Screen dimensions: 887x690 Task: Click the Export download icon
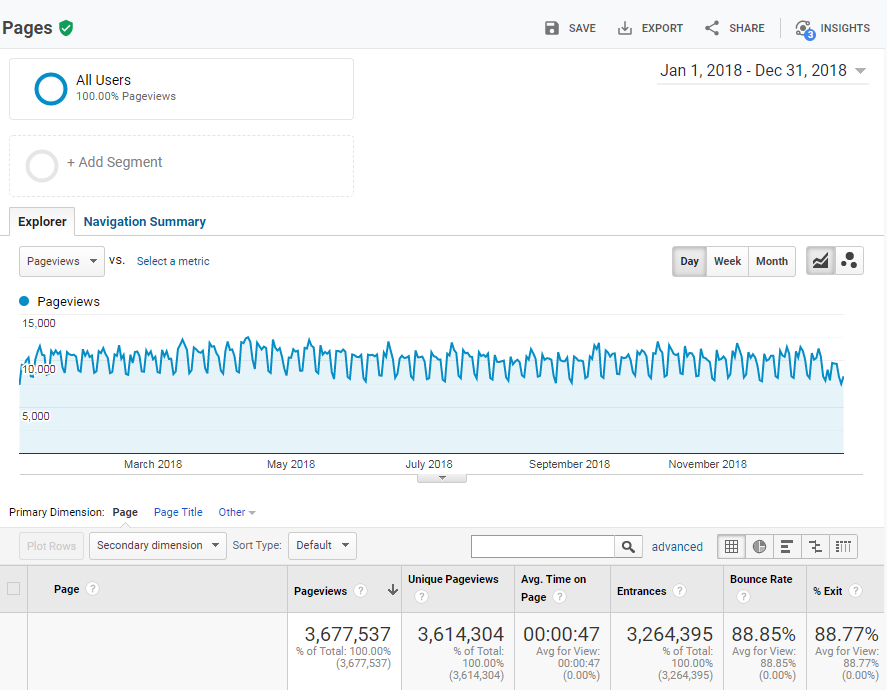pyautogui.click(x=625, y=28)
